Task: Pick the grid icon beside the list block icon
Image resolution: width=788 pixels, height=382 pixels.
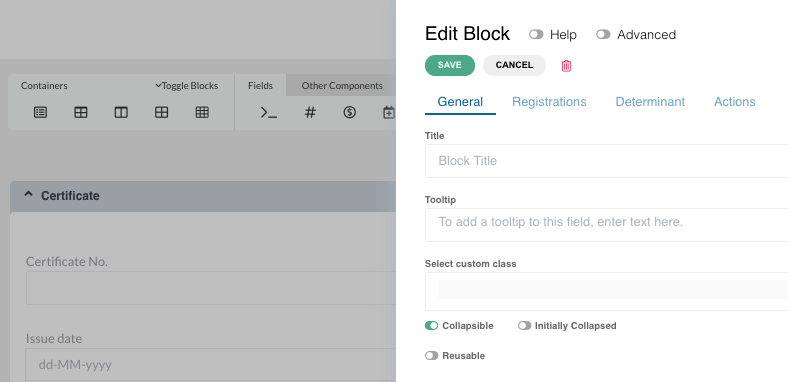Action: [81, 113]
